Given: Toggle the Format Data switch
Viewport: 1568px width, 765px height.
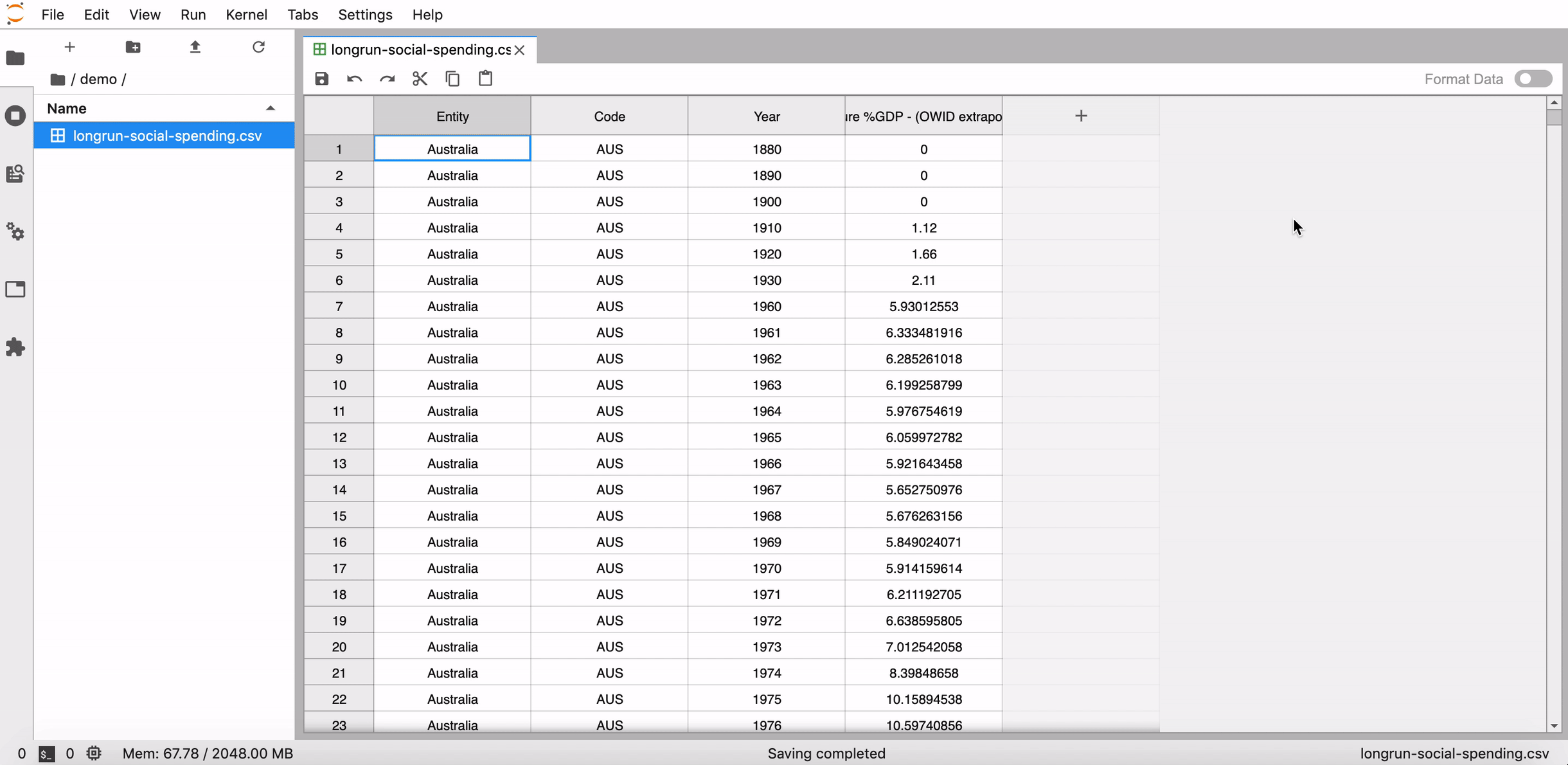Looking at the screenshot, I should 1533,78.
